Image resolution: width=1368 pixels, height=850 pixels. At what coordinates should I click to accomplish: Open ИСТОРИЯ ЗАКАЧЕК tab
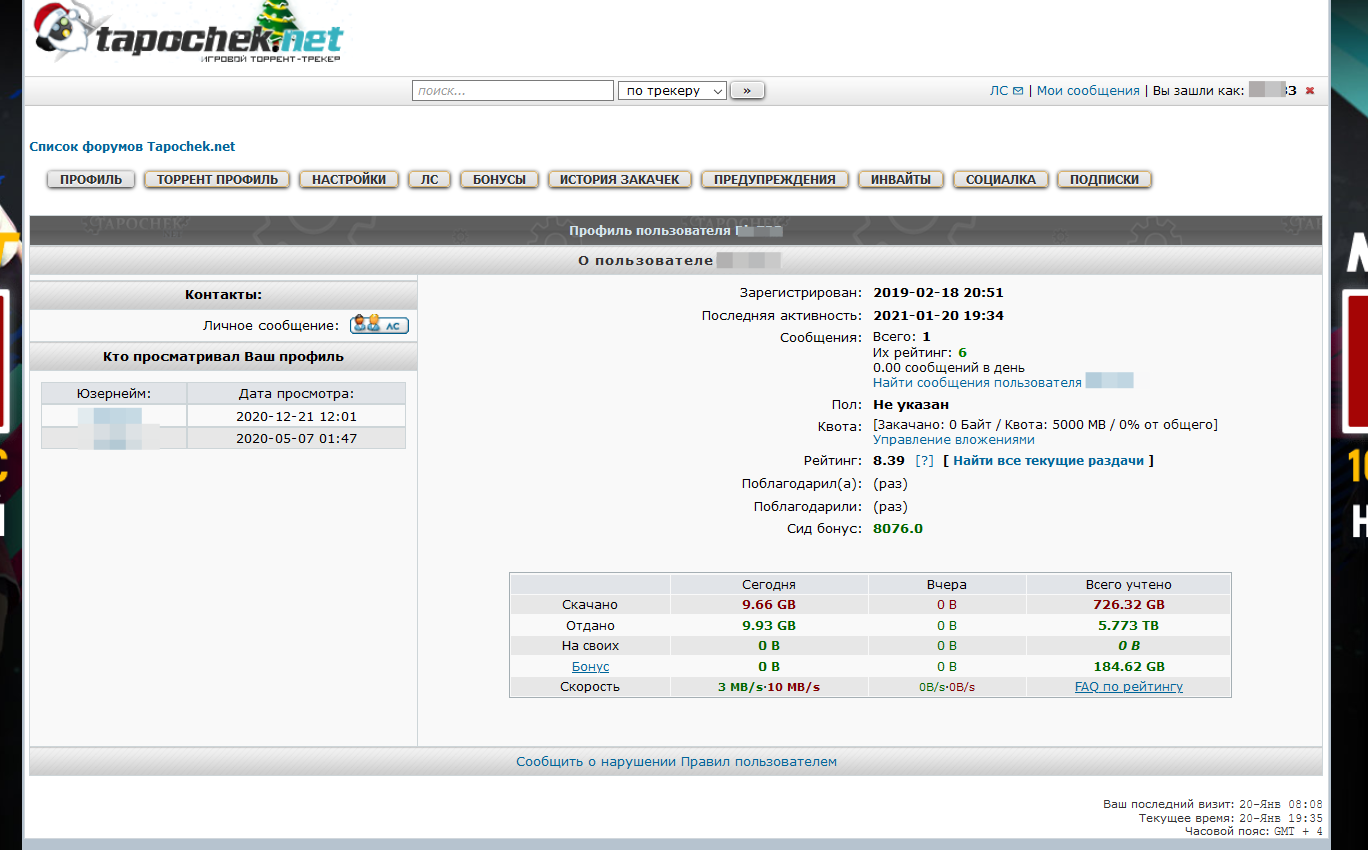pos(619,180)
